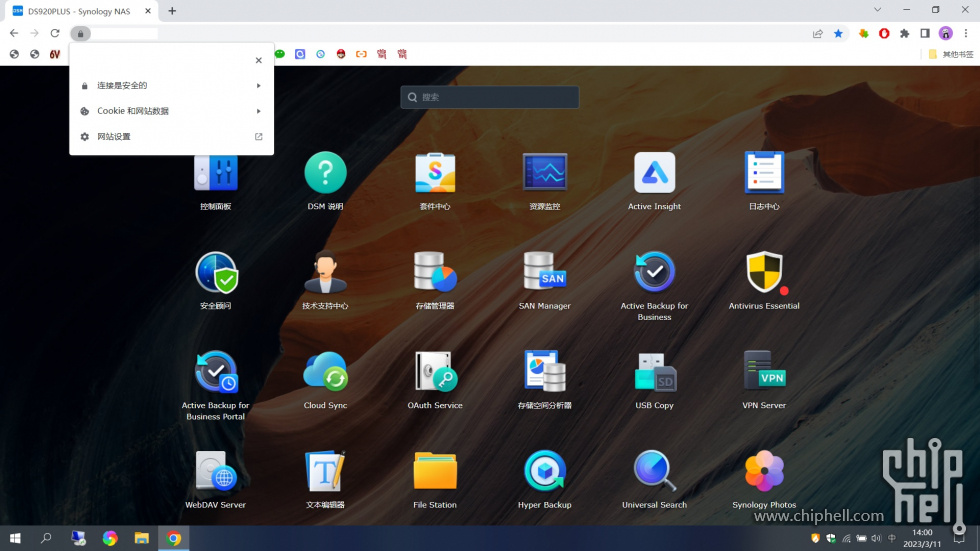Screen dimensions: 980x551
Task: Open the green WeChat bookmark
Action: [280, 54]
